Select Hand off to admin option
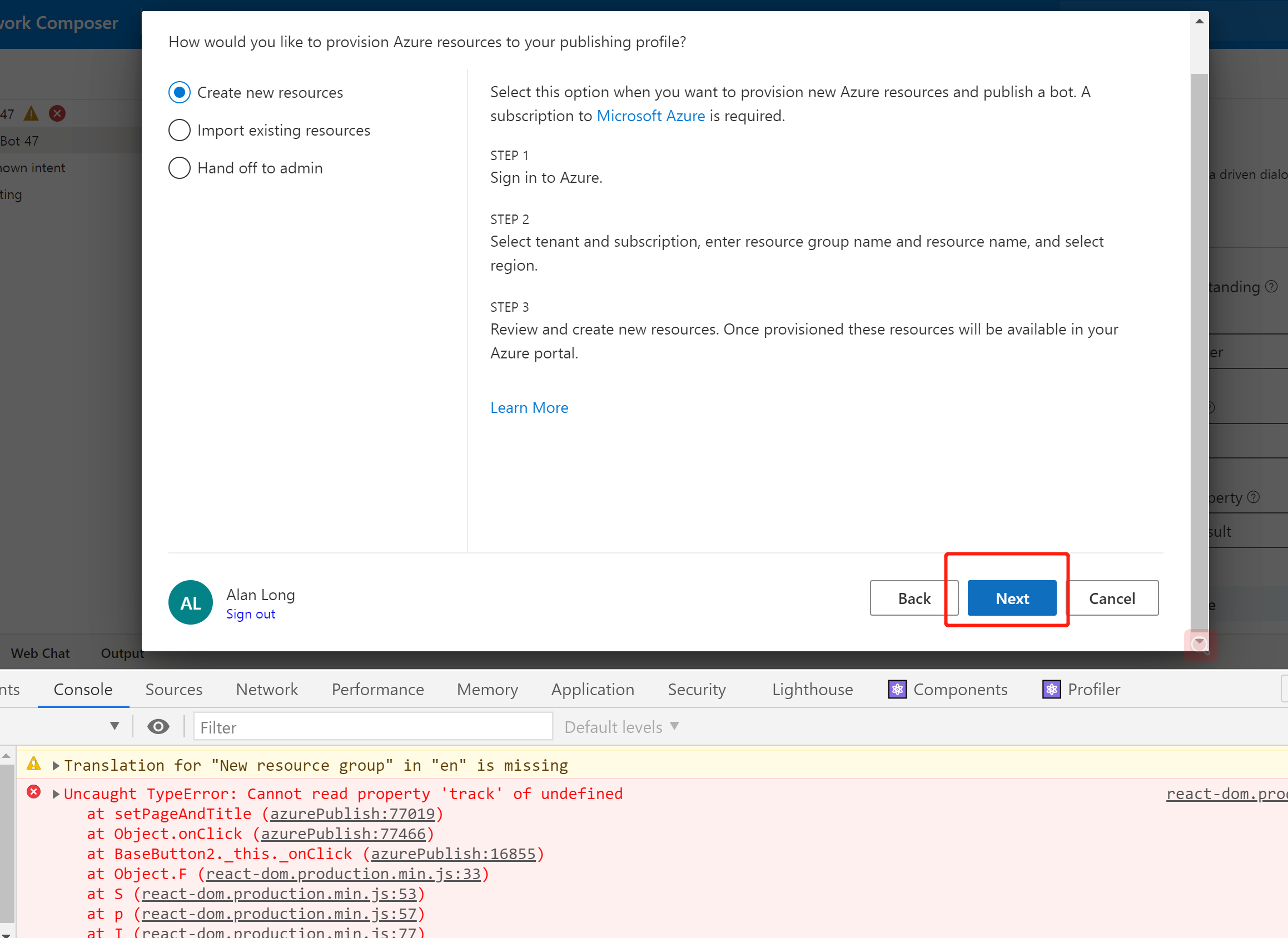1288x938 pixels. point(180,168)
